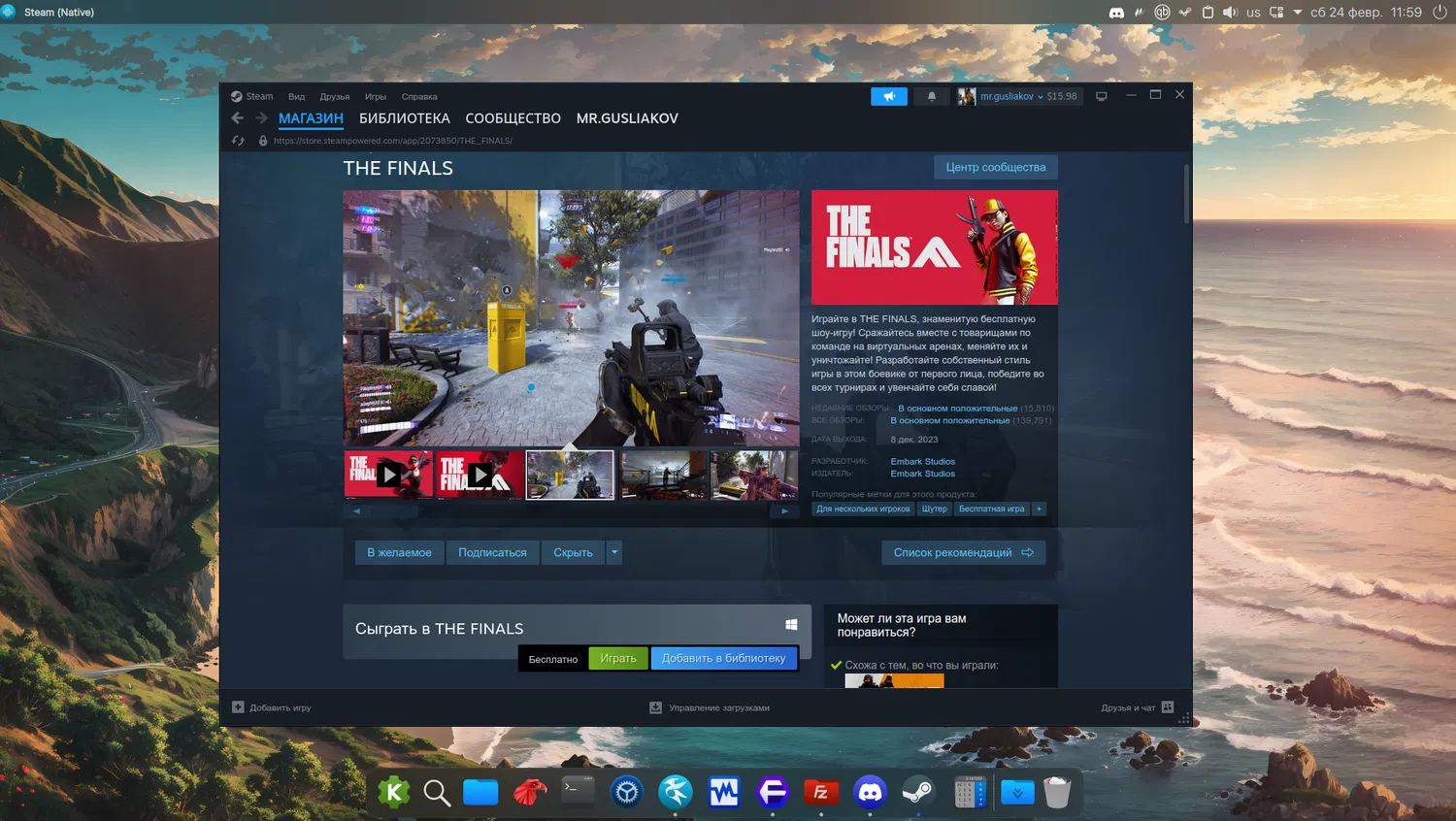Open the blue folder file manager in dock
The image size is (1456, 821).
(x=480, y=793)
